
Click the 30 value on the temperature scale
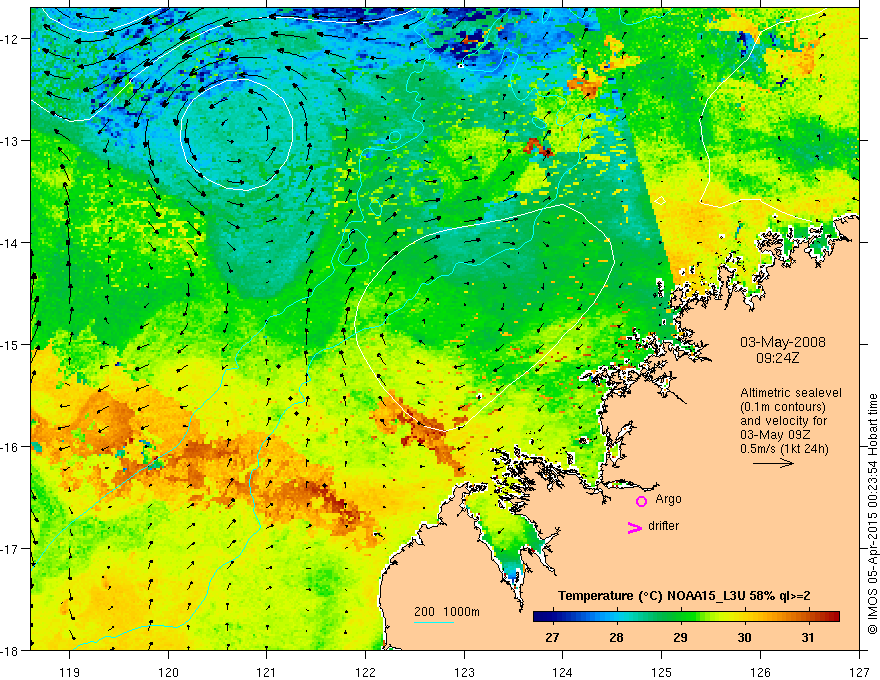pos(744,637)
